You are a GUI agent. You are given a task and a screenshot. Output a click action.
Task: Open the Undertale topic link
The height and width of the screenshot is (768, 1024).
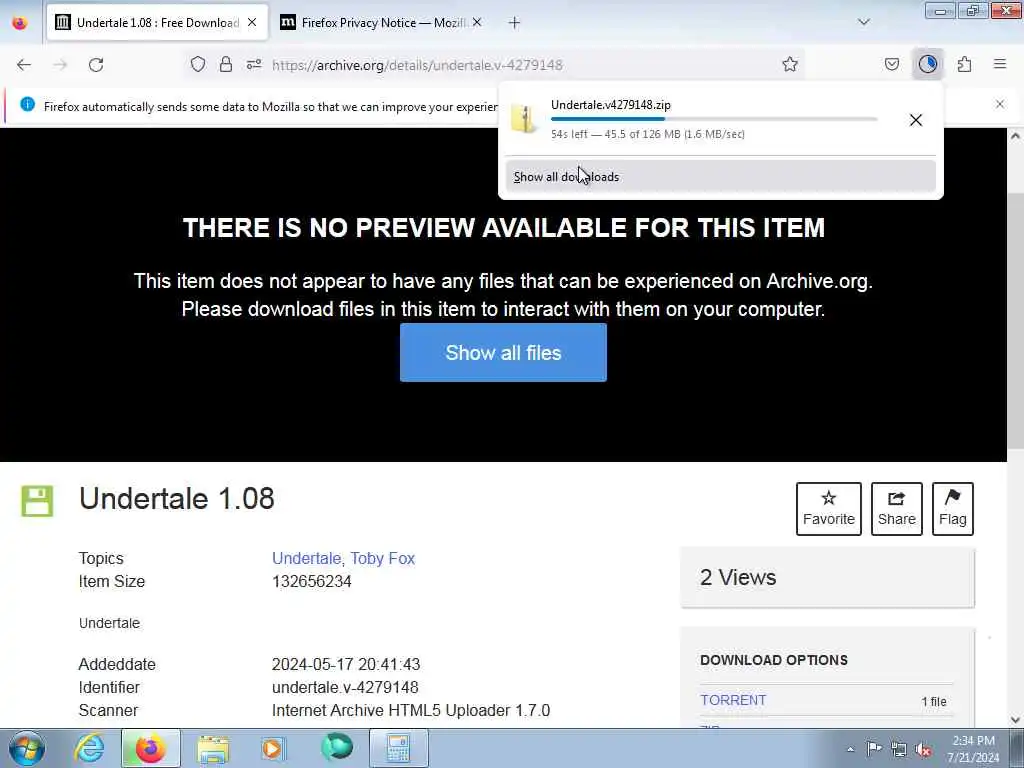click(x=306, y=558)
